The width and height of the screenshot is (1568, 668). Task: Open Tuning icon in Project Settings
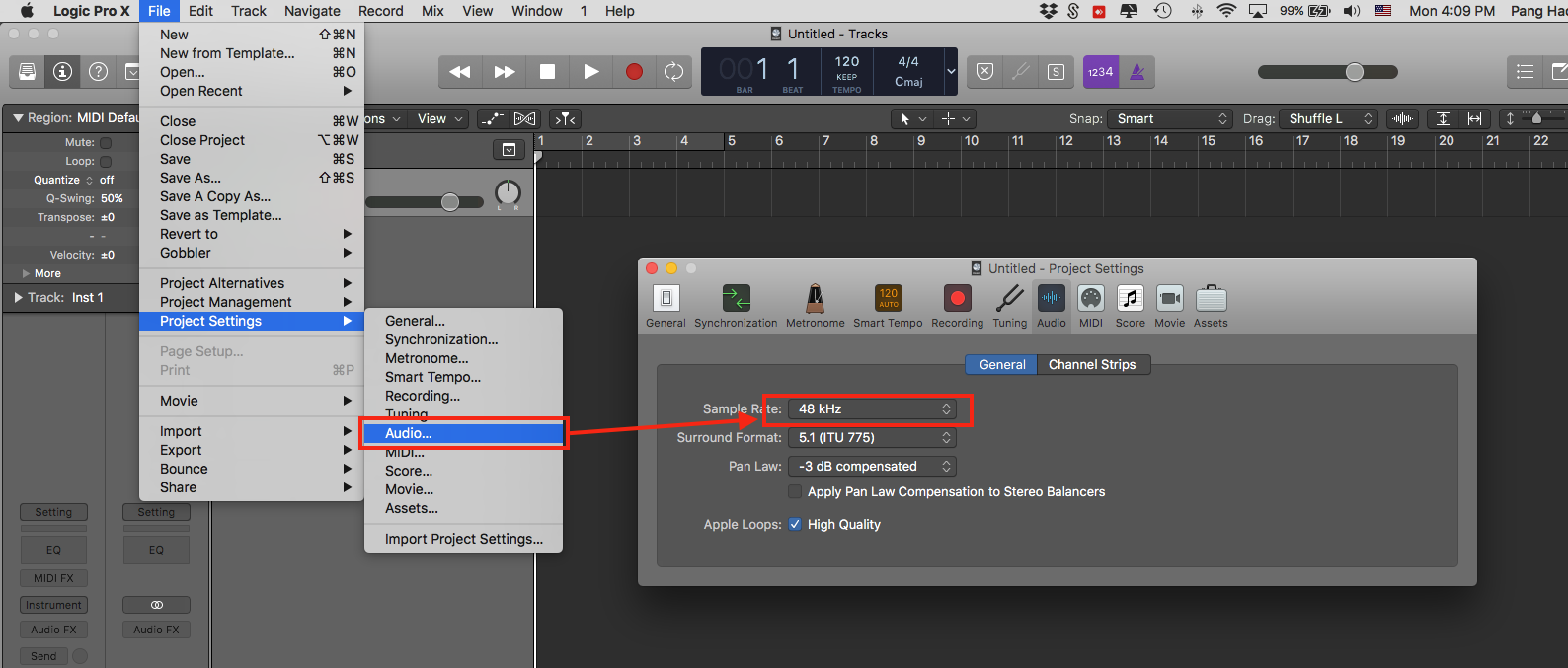tap(1009, 305)
